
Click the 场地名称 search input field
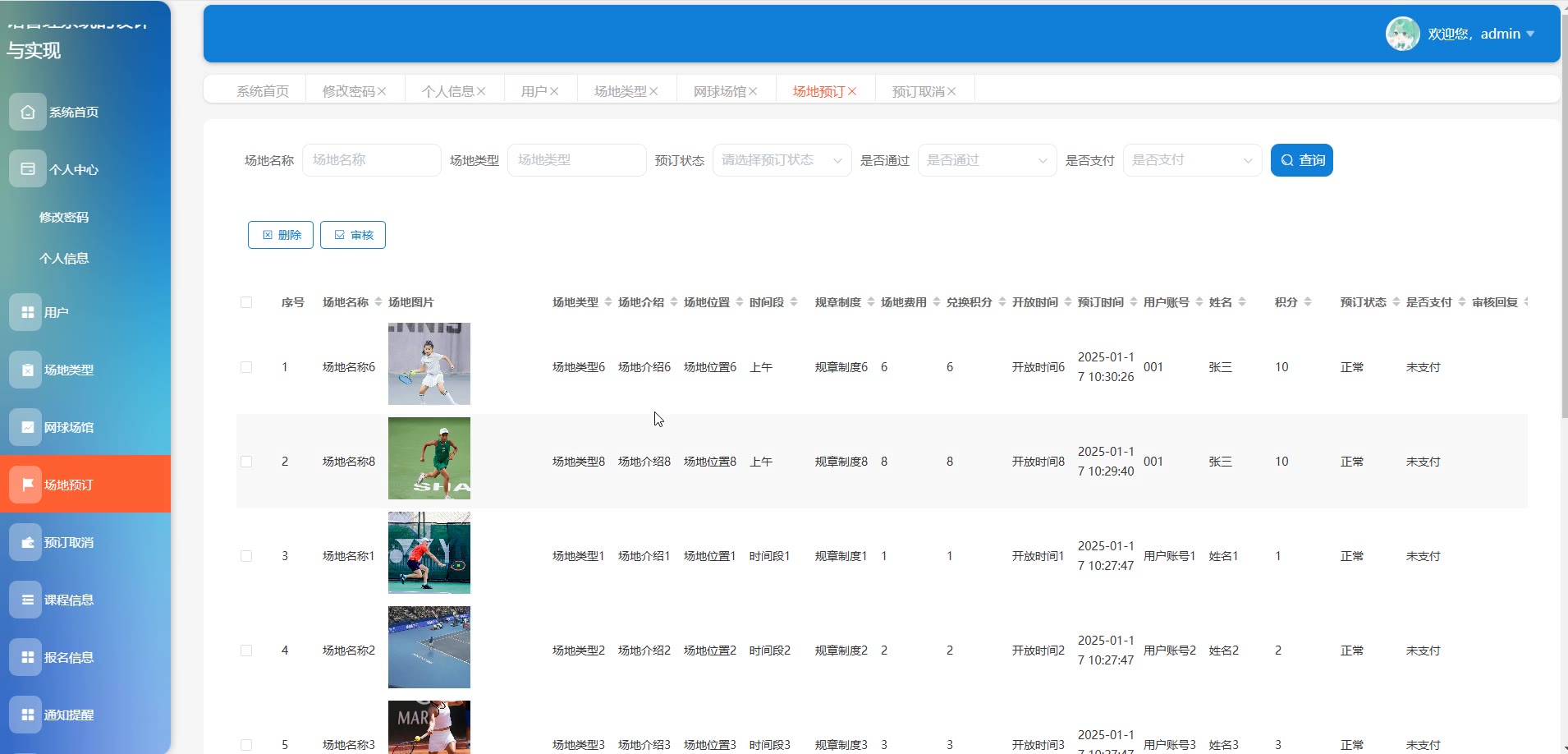371,160
